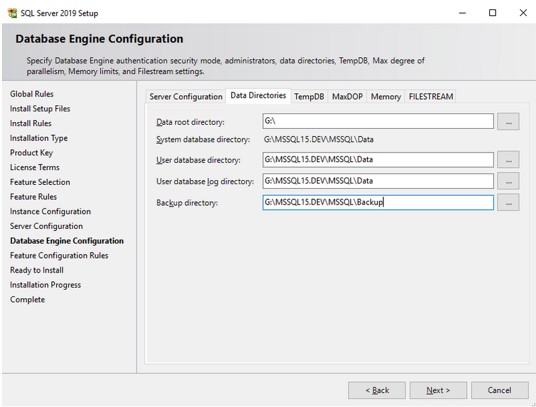
Task: Click the User database directory label
Action: point(198,160)
